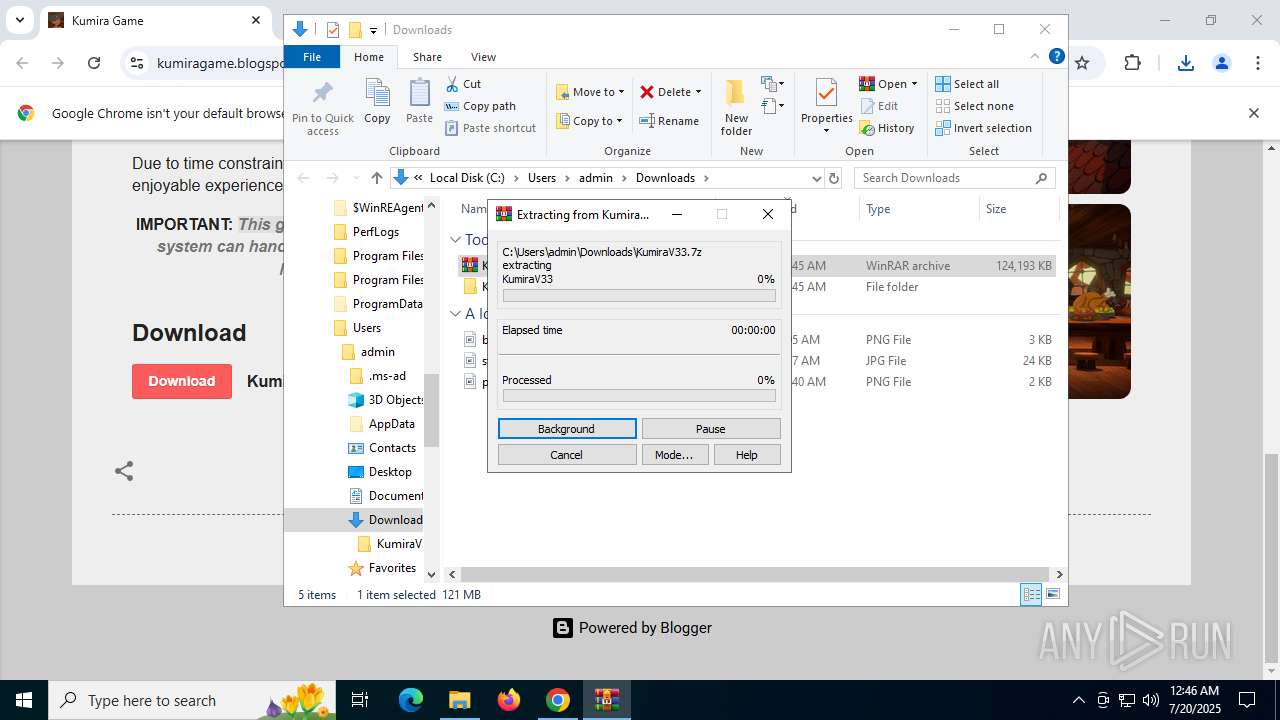
Task: Create New folder from ribbon
Action: [736, 108]
